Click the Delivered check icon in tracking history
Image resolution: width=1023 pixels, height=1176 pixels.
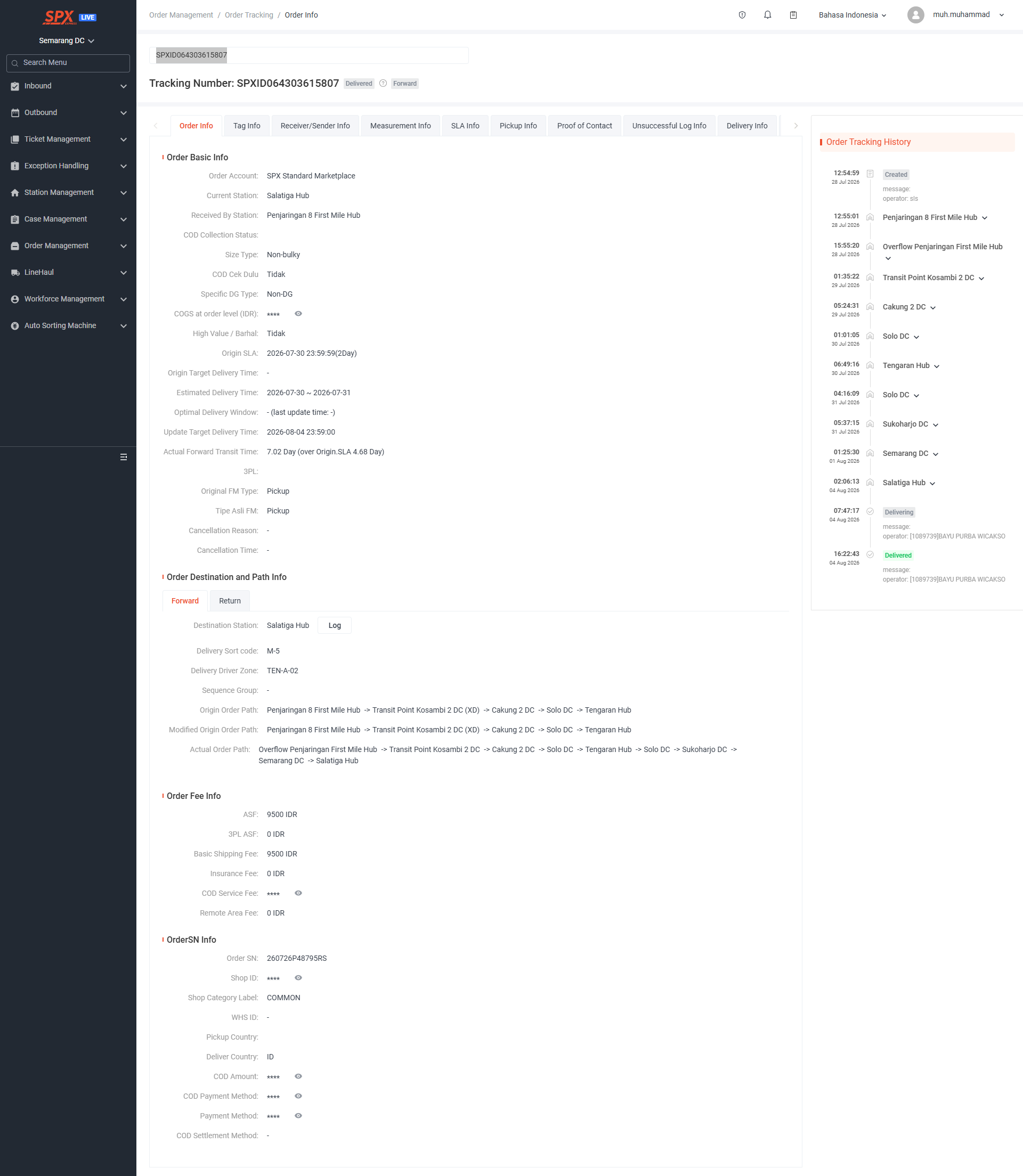click(870, 554)
